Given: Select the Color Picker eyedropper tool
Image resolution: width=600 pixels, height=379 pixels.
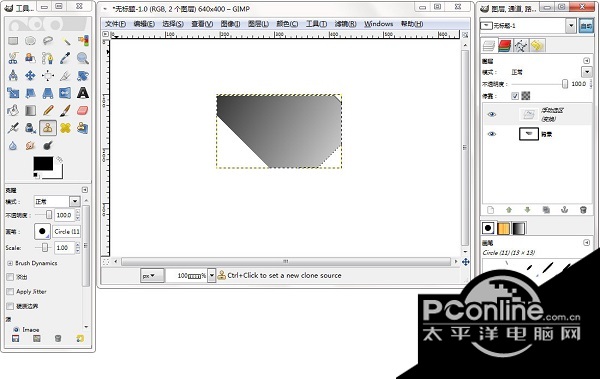Looking at the screenshot, I should pos(65,58).
